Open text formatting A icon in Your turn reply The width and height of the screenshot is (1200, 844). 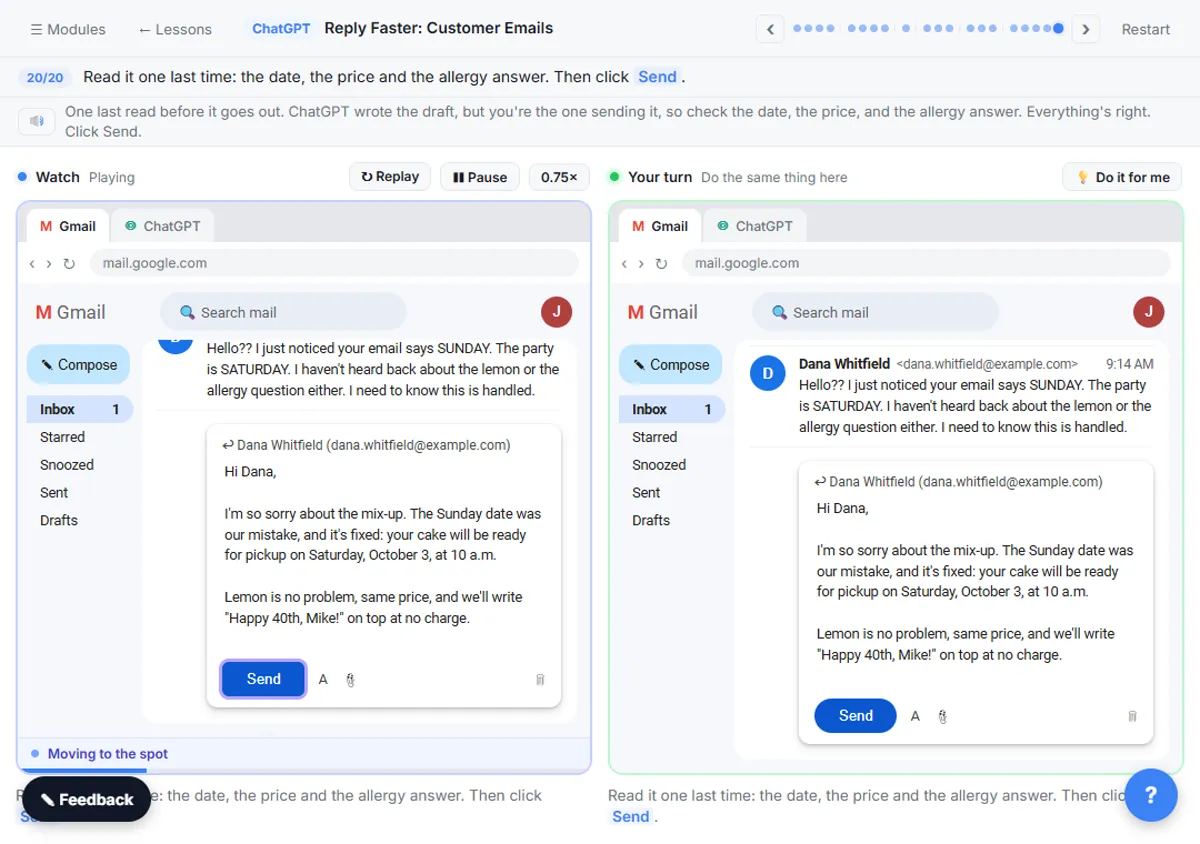915,716
